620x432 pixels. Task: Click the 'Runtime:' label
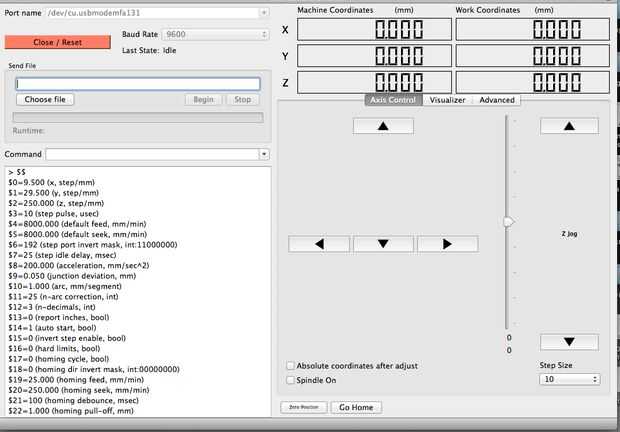coord(28,130)
